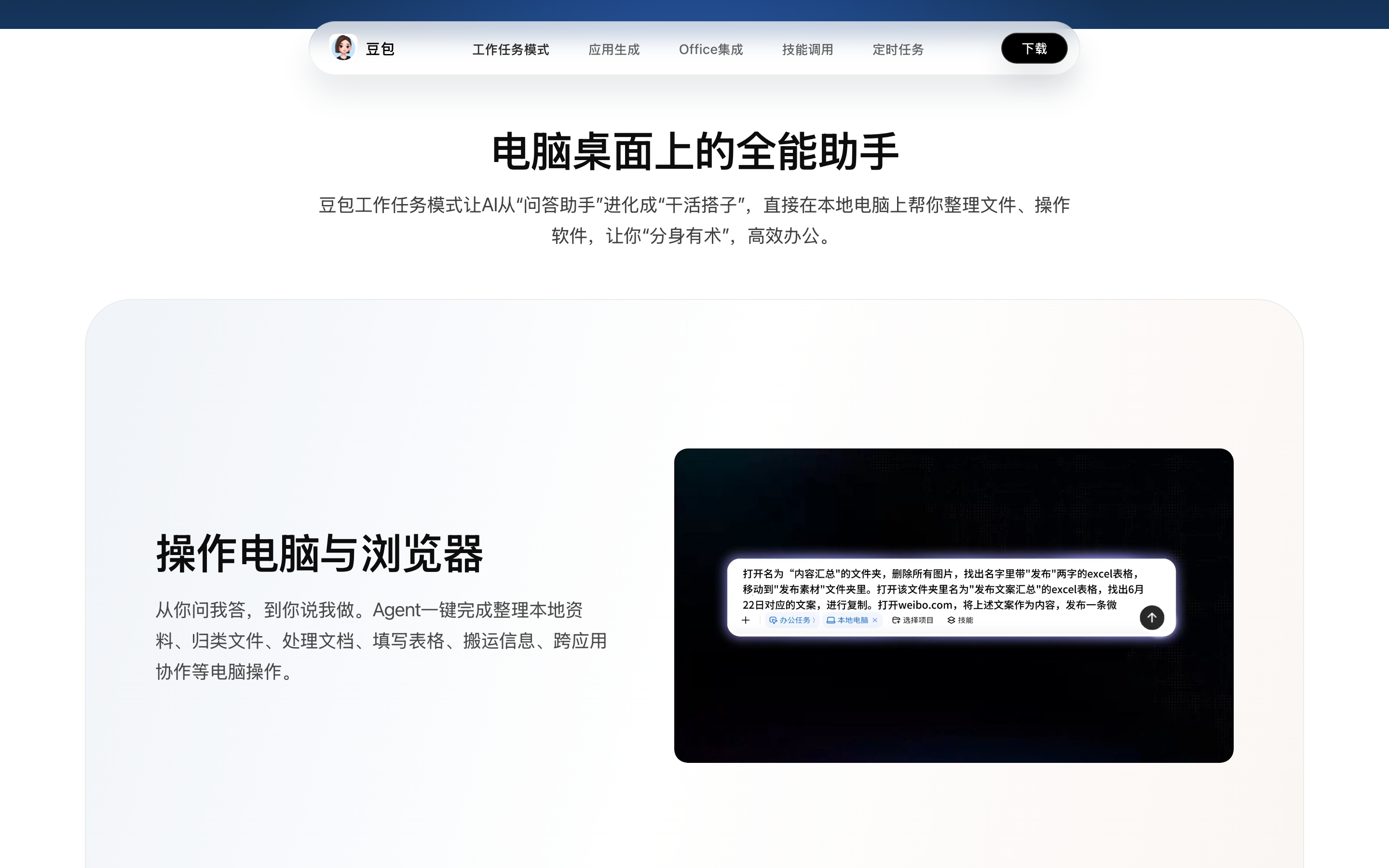Click the plus icon in prompt box

point(746,621)
